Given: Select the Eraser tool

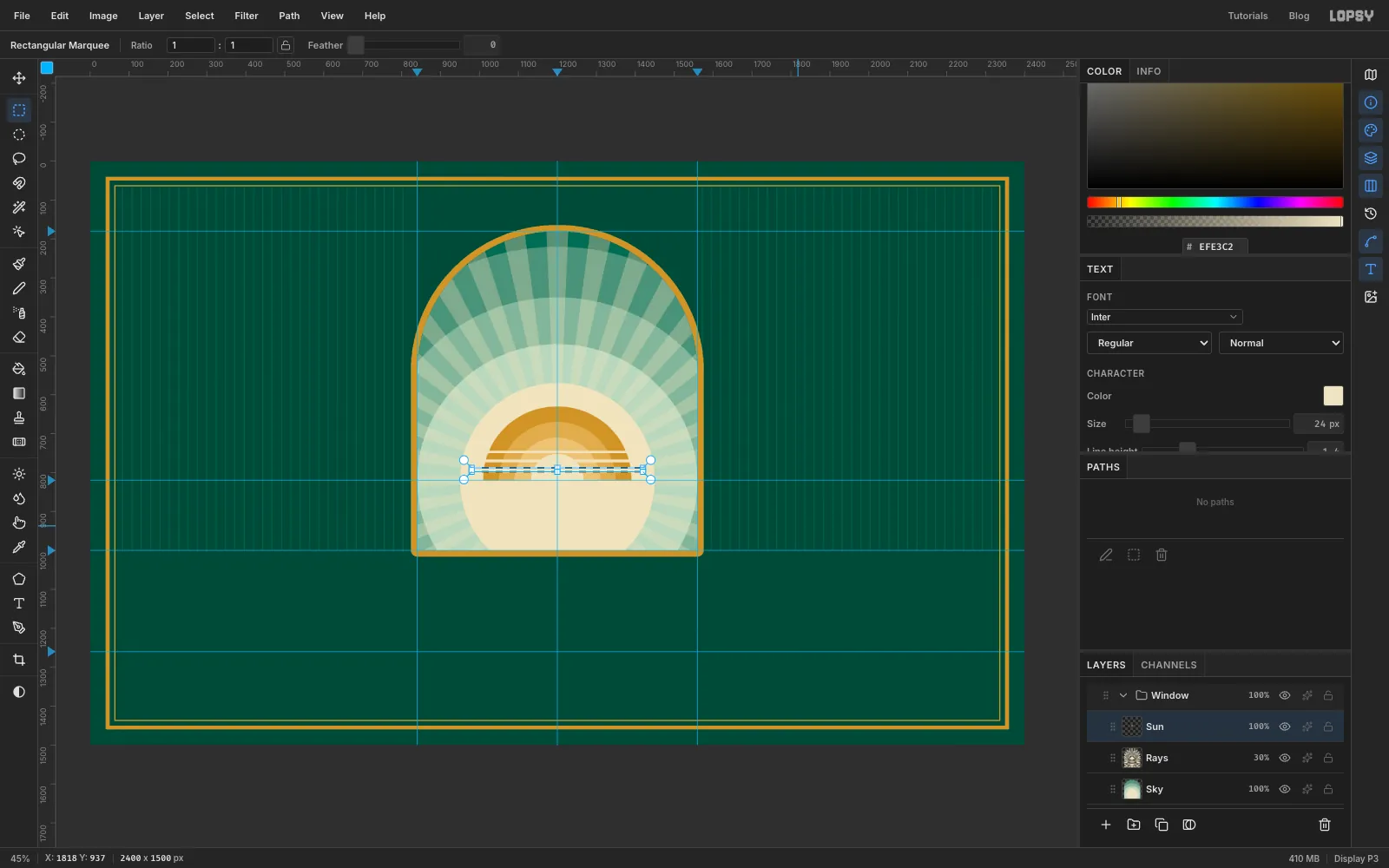Looking at the screenshot, I should click(19, 337).
